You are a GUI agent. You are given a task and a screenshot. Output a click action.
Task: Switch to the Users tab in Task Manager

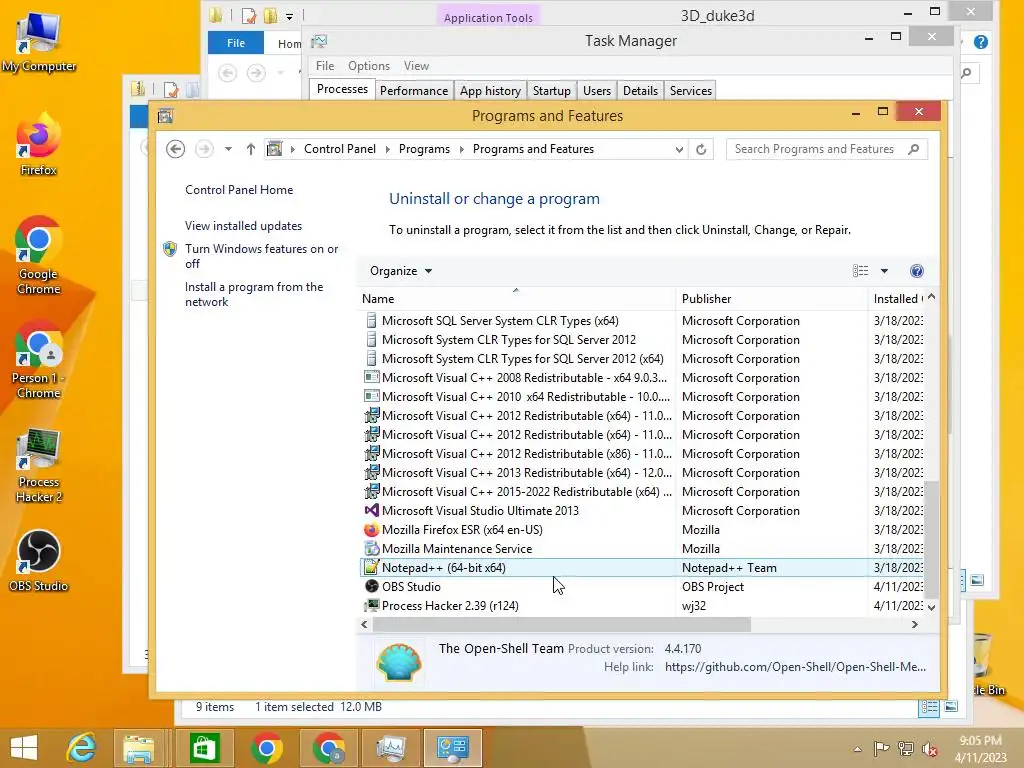[x=597, y=91]
